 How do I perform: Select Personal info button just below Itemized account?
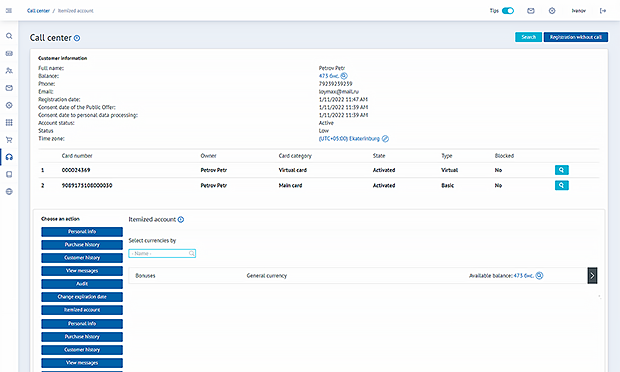[82, 324]
